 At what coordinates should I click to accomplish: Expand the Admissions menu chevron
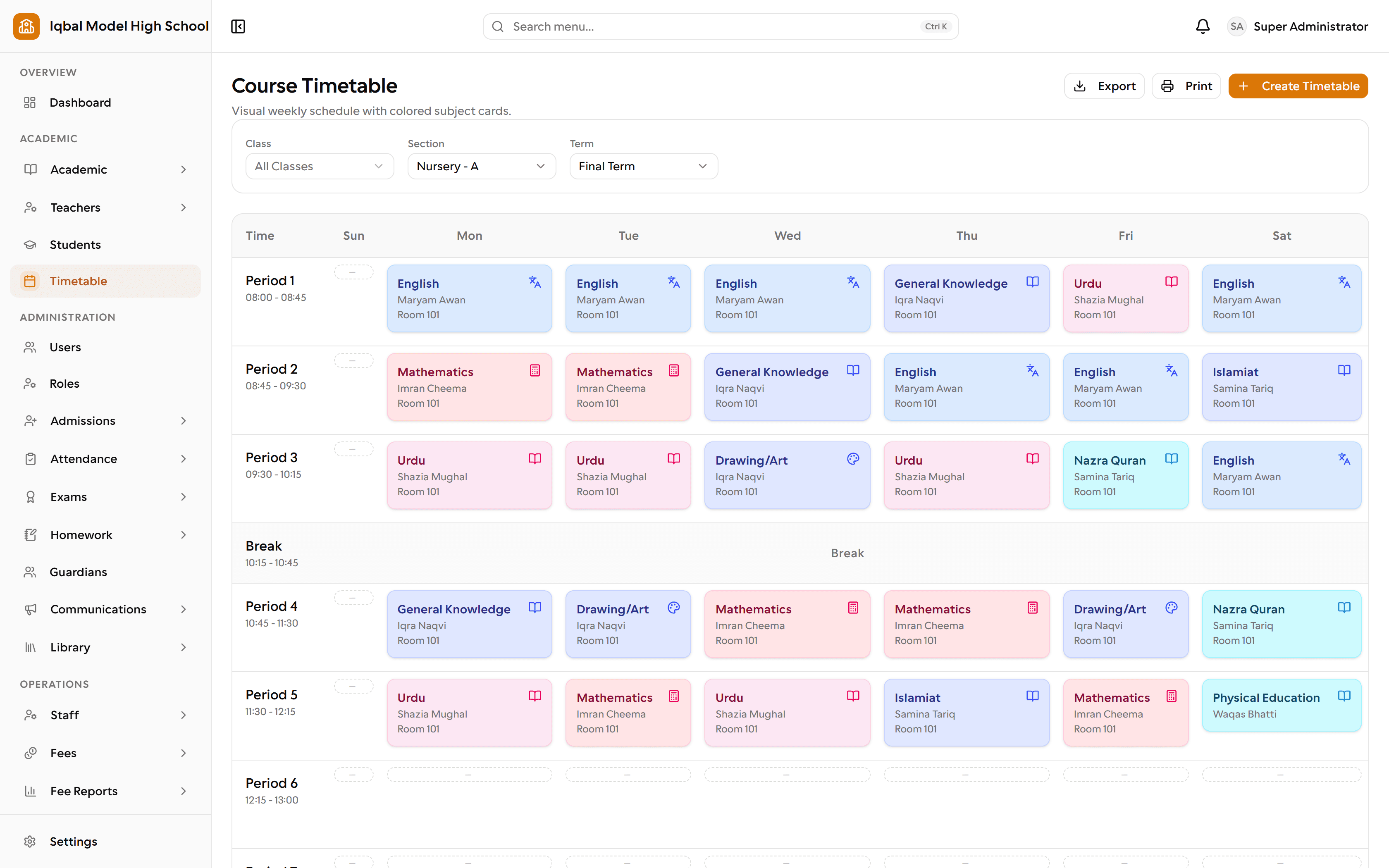click(x=183, y=421)
